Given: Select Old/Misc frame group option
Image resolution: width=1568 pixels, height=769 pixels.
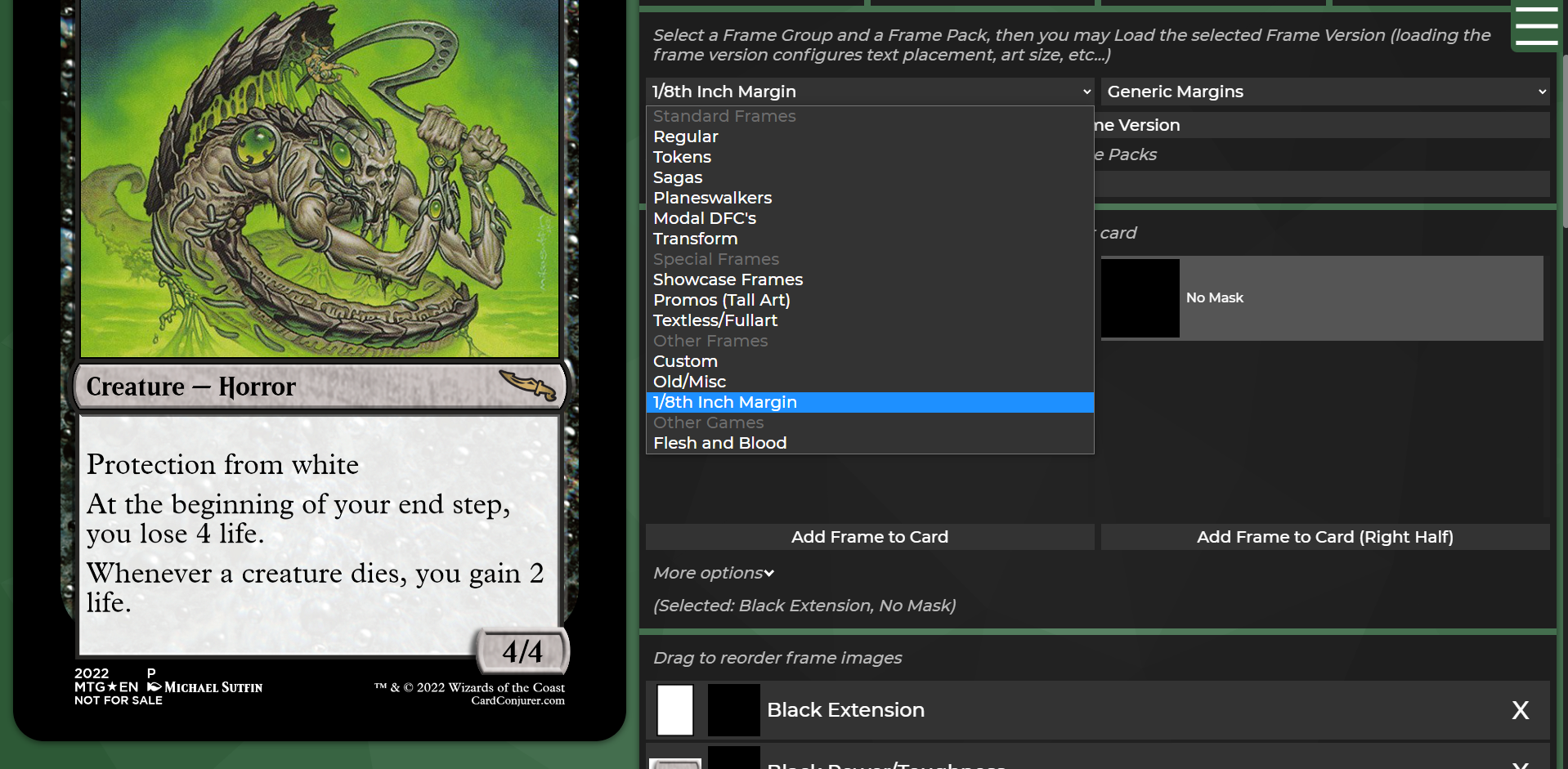Looking at the screenshot, I should click(x=870, y=382).
